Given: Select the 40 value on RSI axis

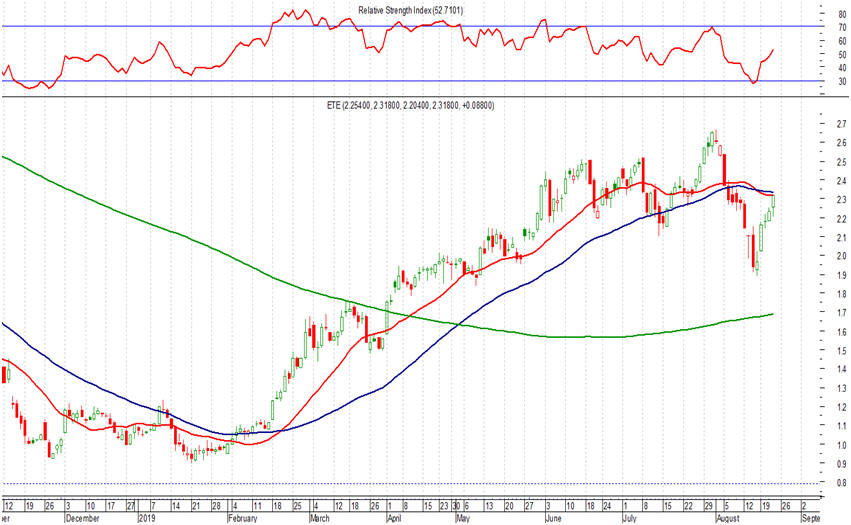Looking at the screenshot, I should coord(842,68).
